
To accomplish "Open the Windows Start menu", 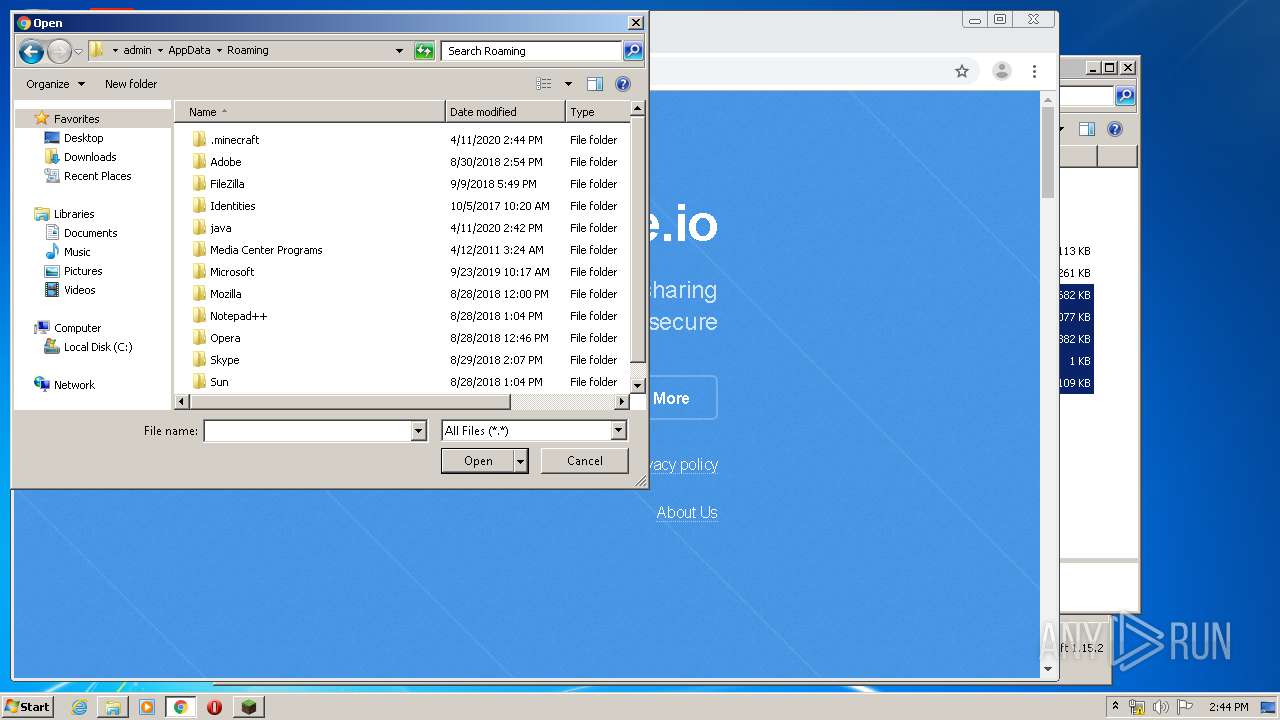I will (28, 707).
